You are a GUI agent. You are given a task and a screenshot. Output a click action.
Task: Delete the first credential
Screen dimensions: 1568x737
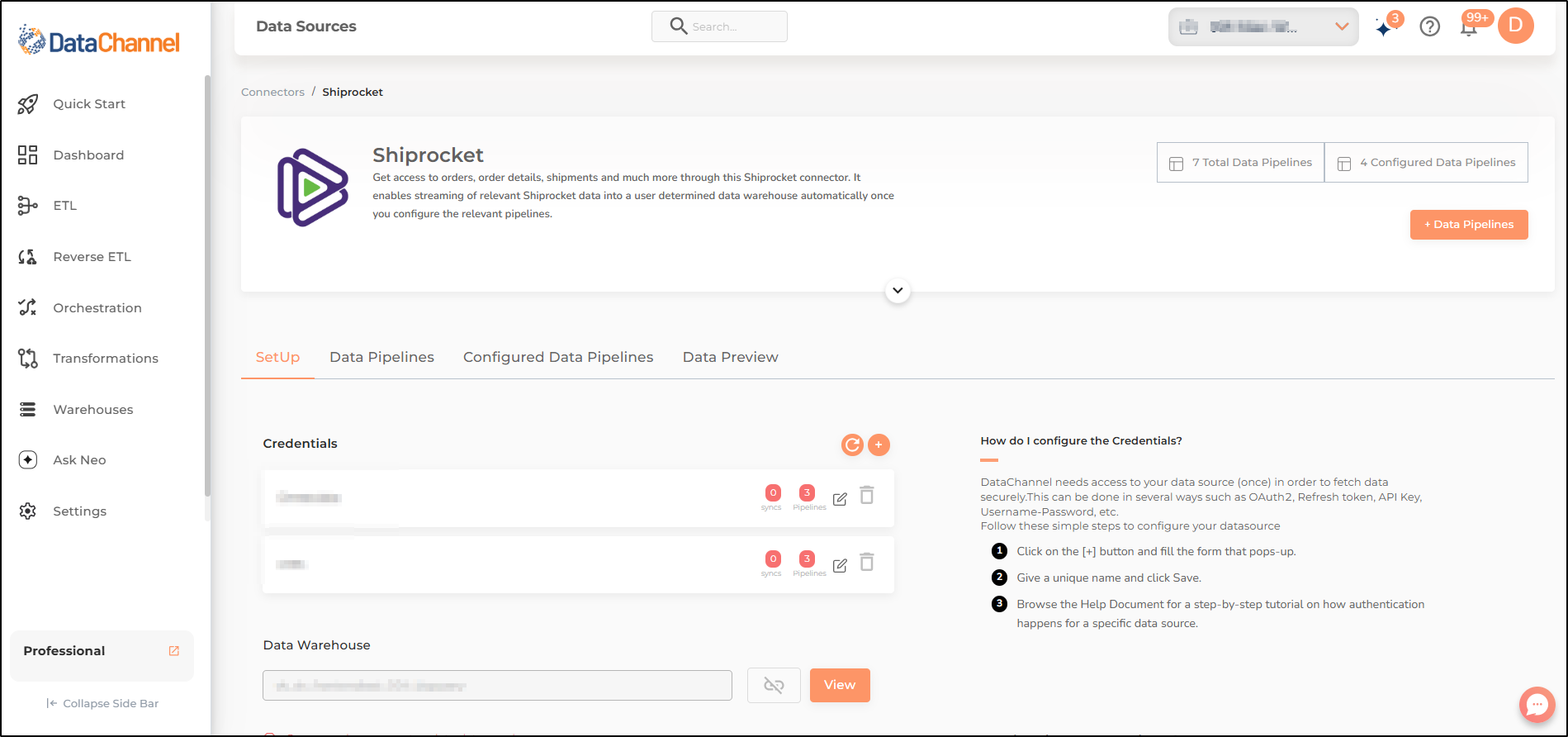[867, 496]
